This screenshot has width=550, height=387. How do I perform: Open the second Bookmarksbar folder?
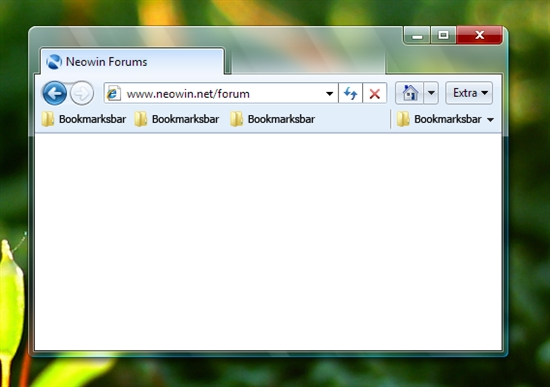point(177,119)
